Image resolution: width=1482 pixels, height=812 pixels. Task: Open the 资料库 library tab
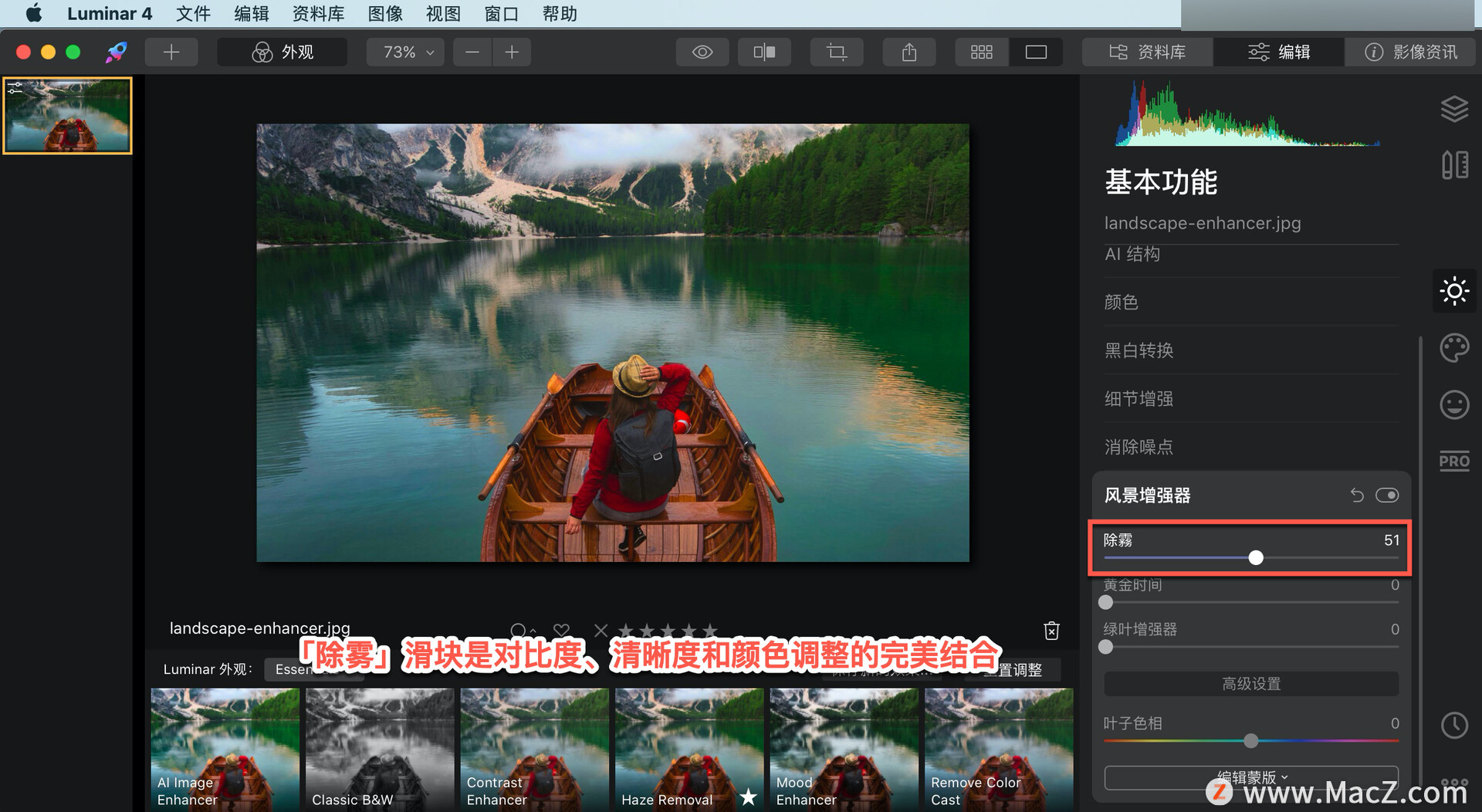pos(1147,52)
